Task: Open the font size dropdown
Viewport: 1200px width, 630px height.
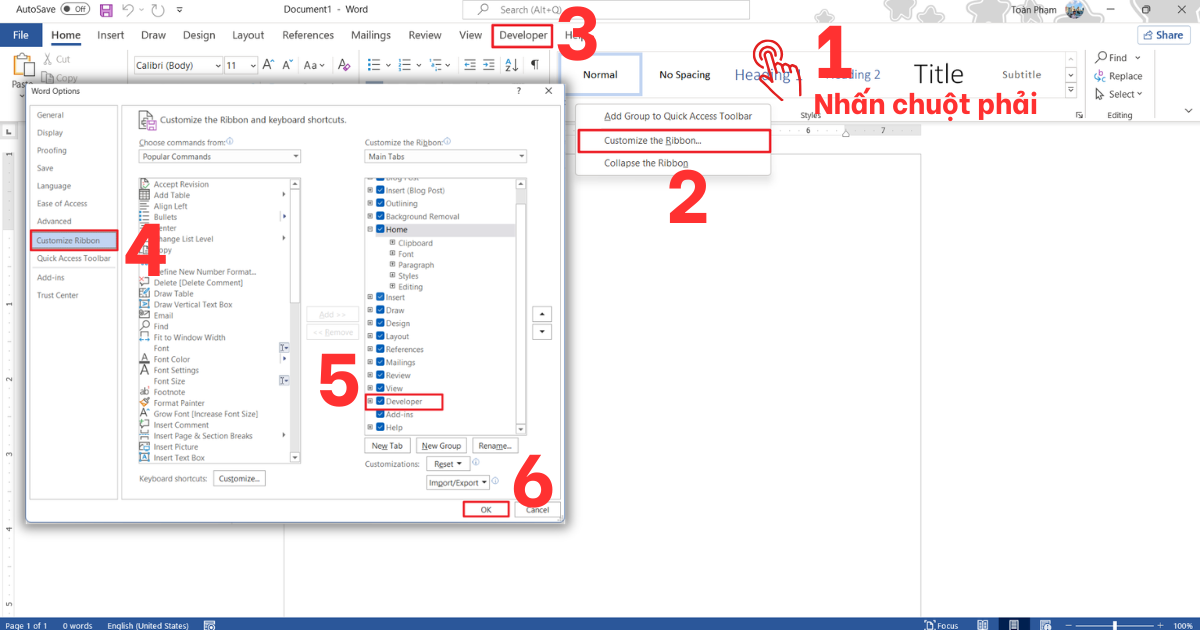Action: [251, 65]
